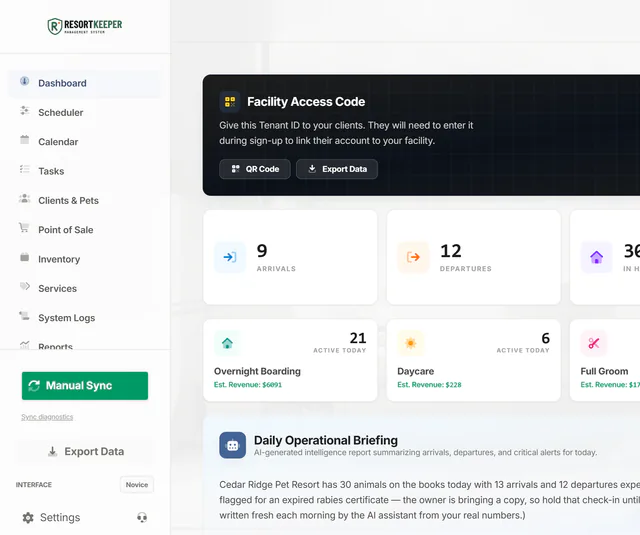This screenshot has height=535, width=640.
Task: Click the Inventory box icon
Action: (x=24, y=258)
